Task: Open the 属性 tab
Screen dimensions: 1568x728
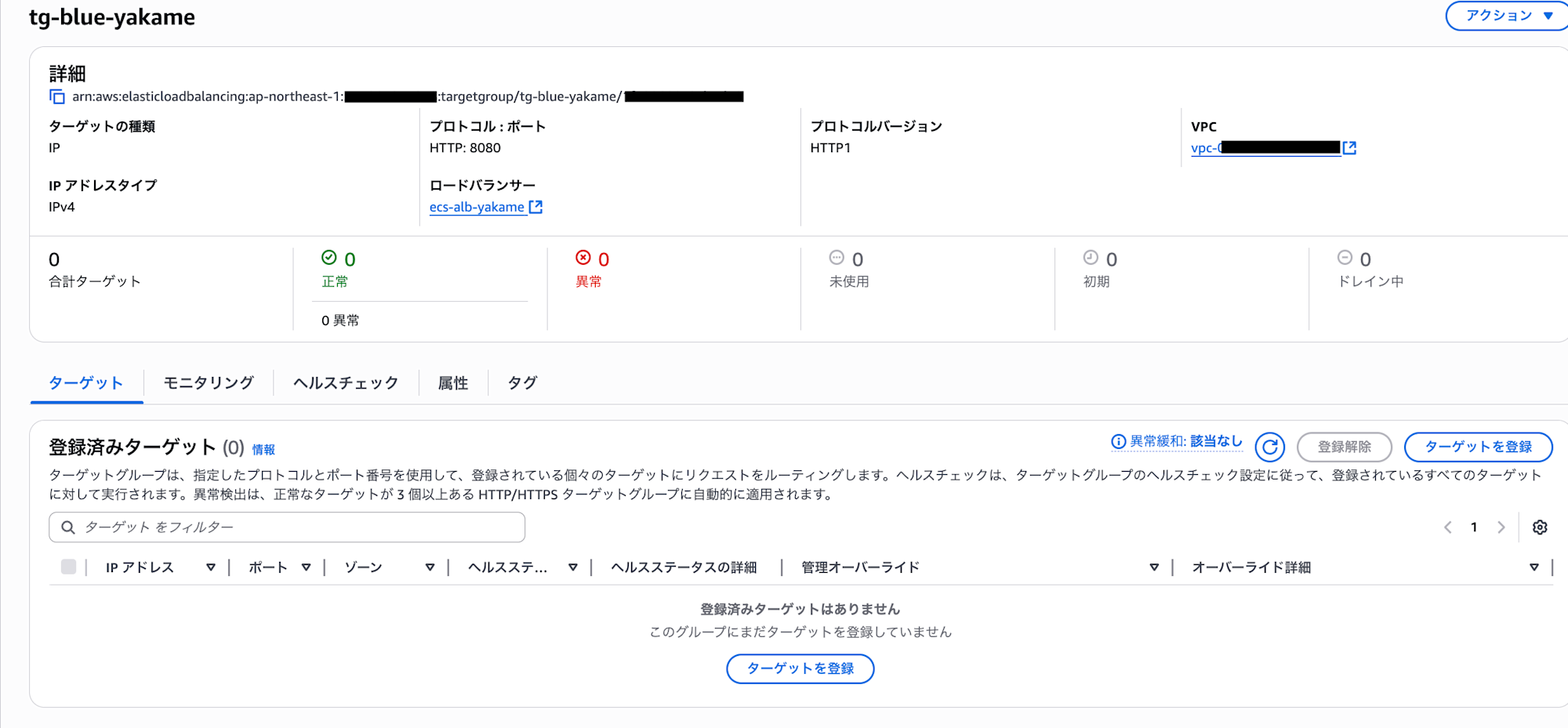Action: (x=453, y=383)
